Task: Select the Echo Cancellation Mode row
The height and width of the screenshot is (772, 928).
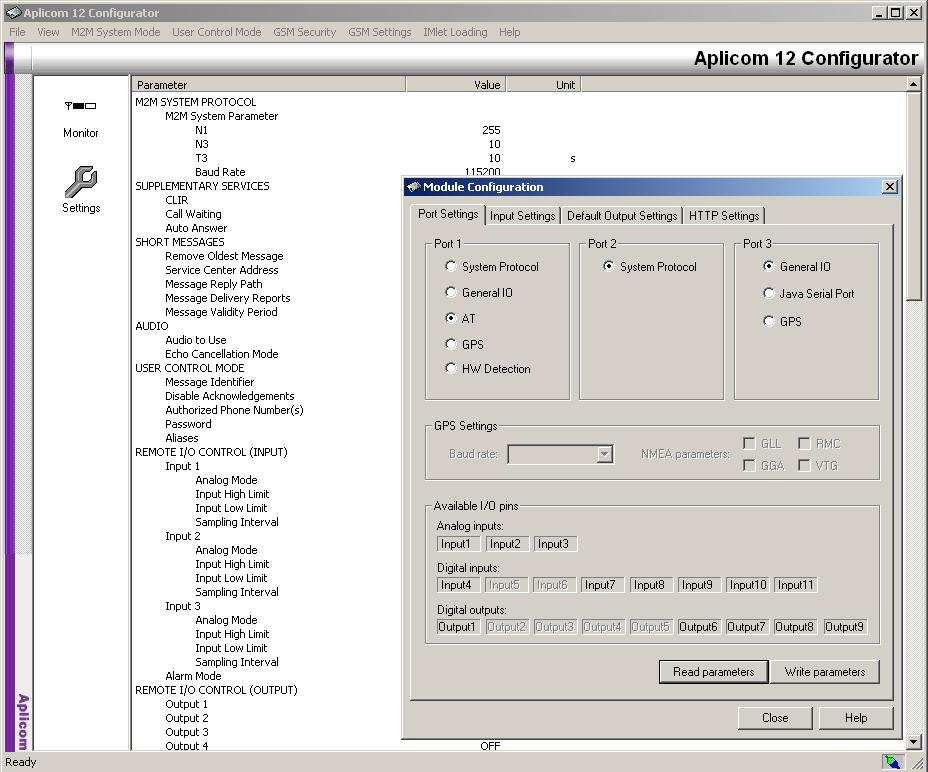Action: coord(221,354)
